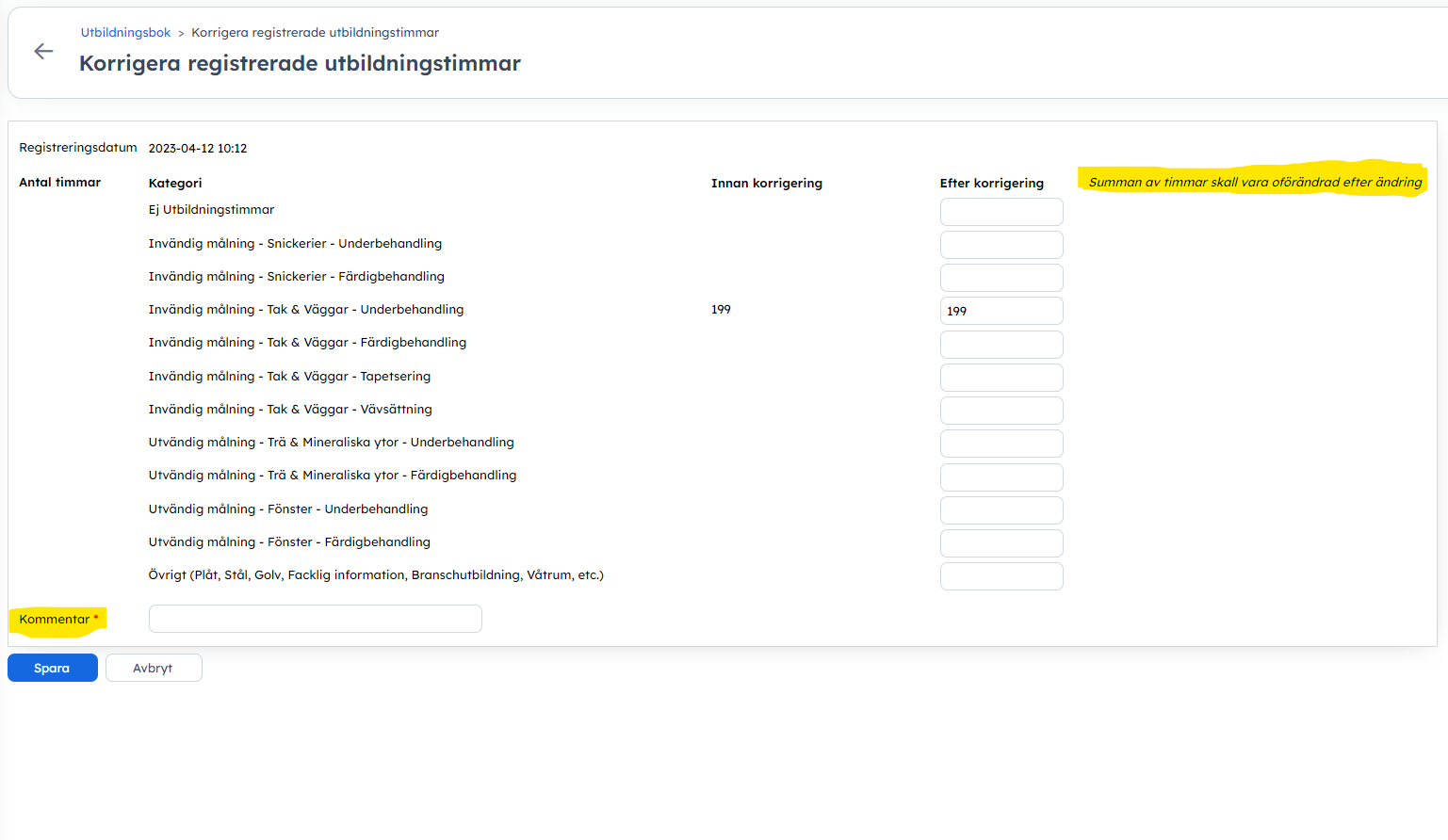1448x840 pixels.
Task: Focus Trä & Mineraliska ytor Underbehandling input
Action: click(x=1001, y=444)
